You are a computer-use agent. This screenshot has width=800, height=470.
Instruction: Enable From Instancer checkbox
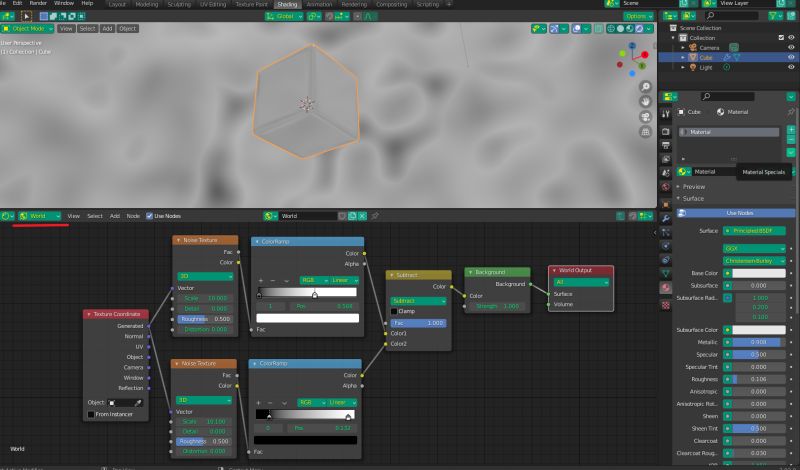(x=91, y=414)
